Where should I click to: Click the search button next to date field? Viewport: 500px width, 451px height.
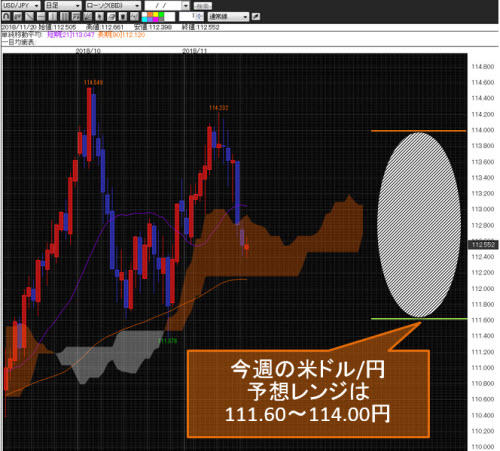coord(203,6)
